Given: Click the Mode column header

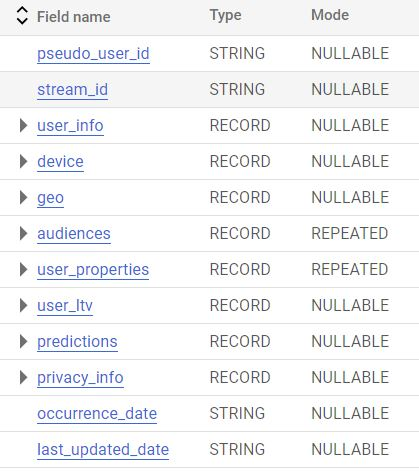Looking at the screenshot, I should (x=330, y=15).
